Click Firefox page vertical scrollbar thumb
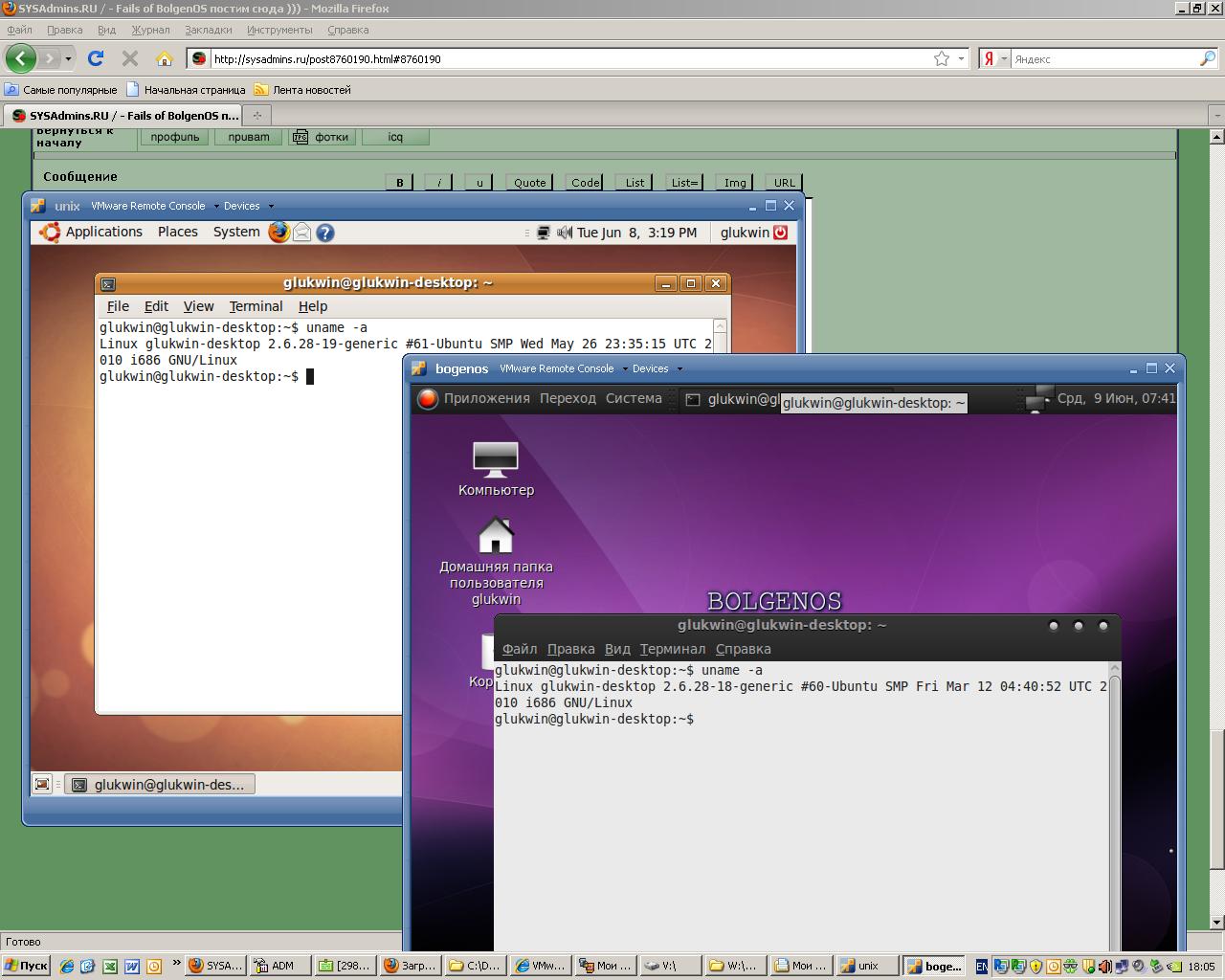Viewport: 1225px width, 980px height. [1216, 800]
